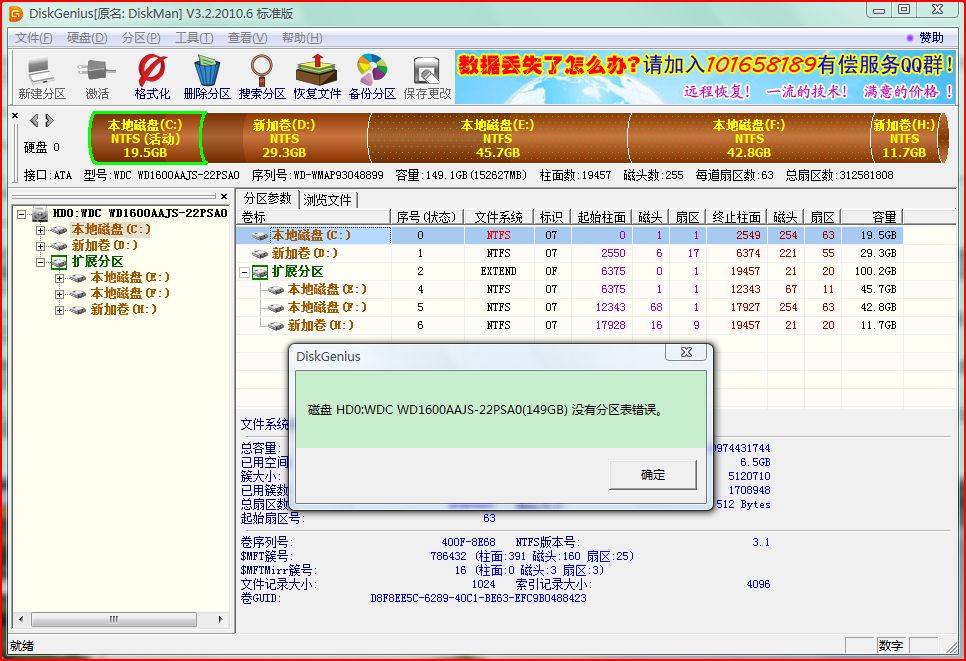Viewport: 966px width, 661px height.
Task: Click tree horizontal scrollbar left arrow
Action: (x=22, y=619)
